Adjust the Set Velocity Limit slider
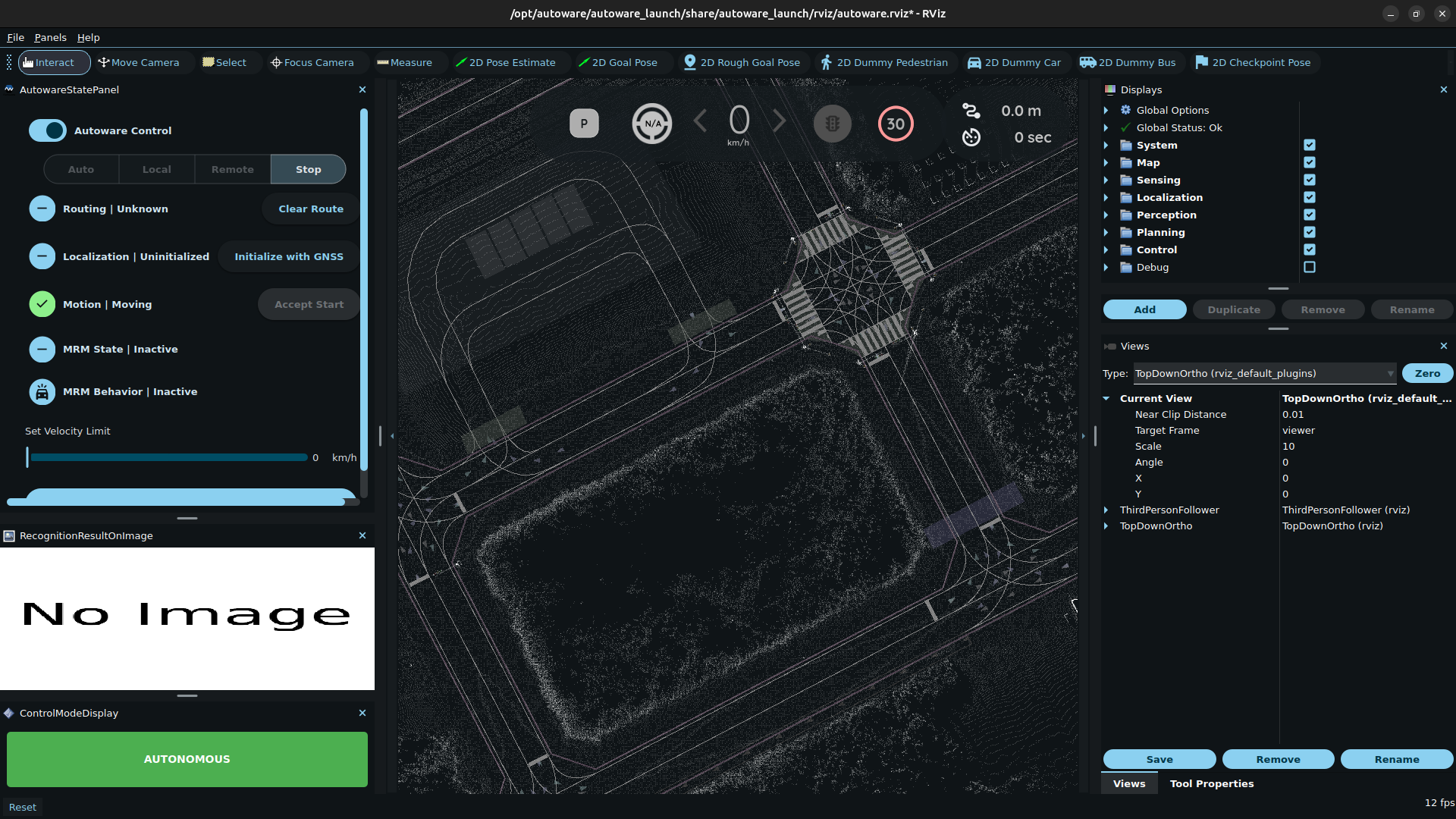1456x819 pixels. 168,457
